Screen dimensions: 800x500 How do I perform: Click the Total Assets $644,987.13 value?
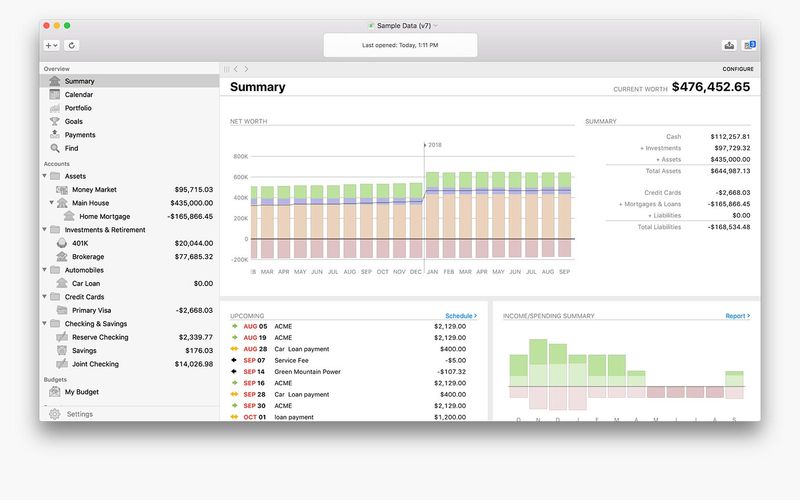730,171
